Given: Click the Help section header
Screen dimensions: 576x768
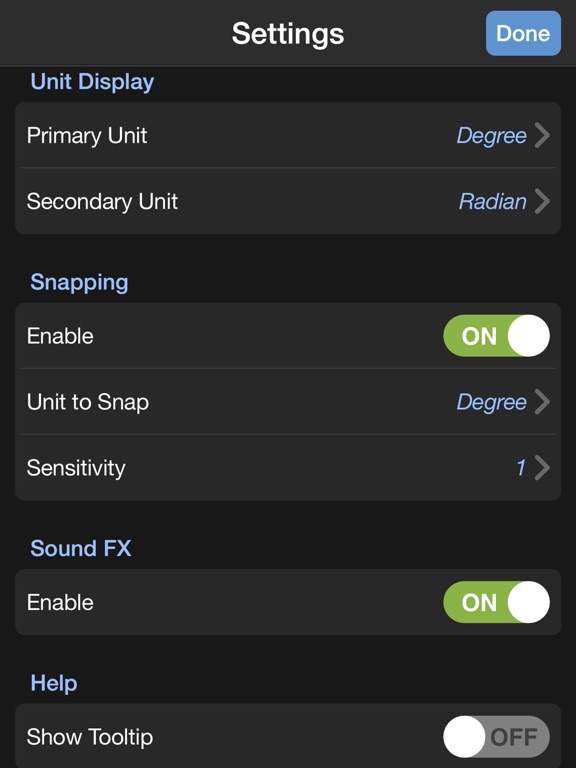Looking at the screenshot, I should pos(54,683).
